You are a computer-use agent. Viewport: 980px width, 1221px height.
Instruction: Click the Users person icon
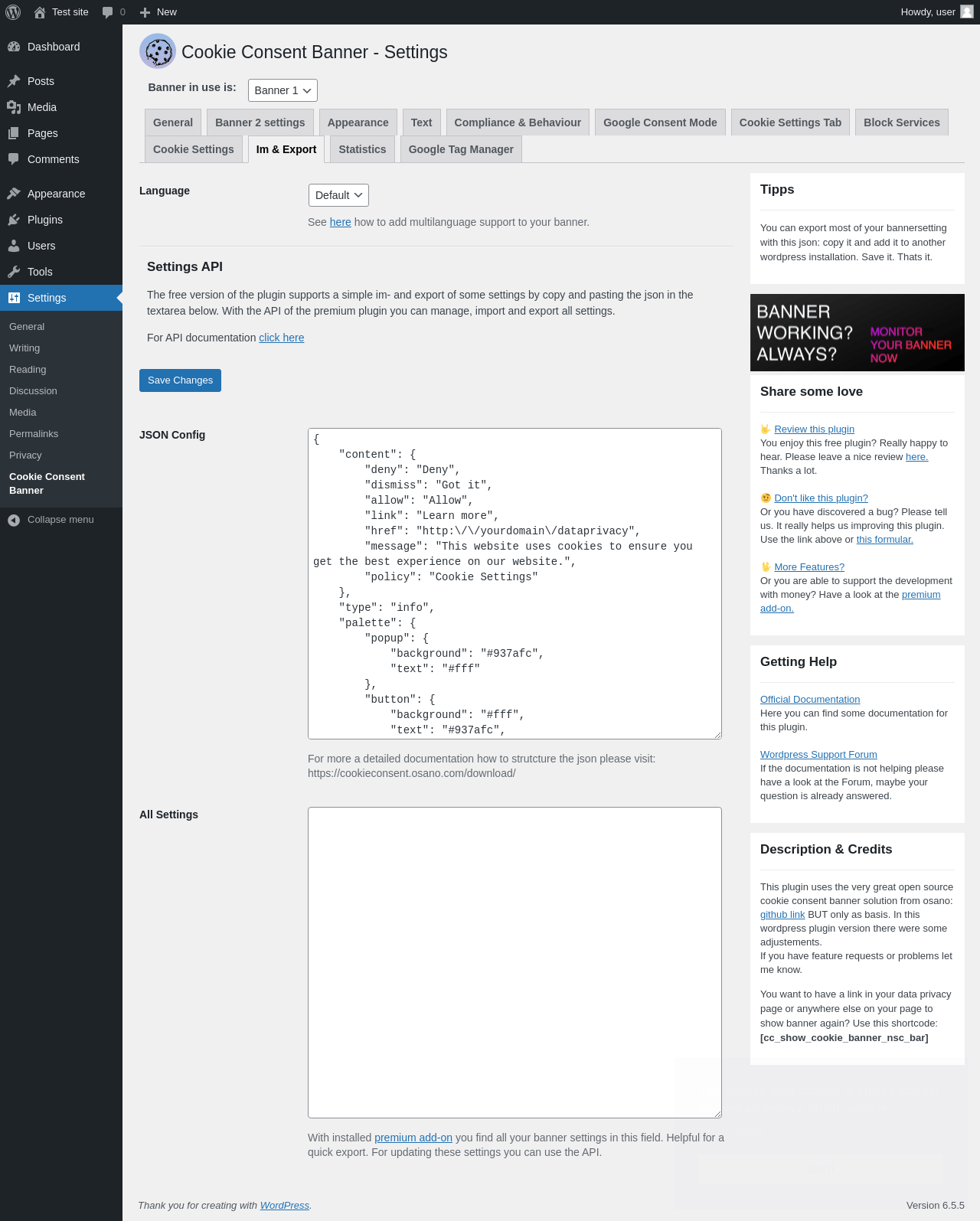pos(14,246)
